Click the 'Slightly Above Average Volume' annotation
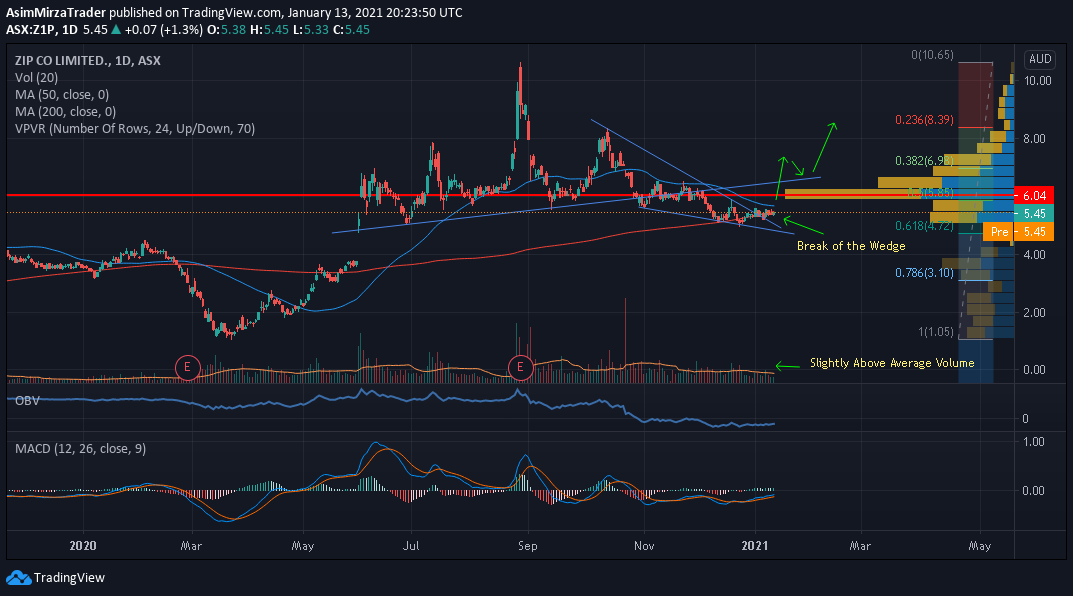The image size is (1073, 596). [x=892, y=363]
